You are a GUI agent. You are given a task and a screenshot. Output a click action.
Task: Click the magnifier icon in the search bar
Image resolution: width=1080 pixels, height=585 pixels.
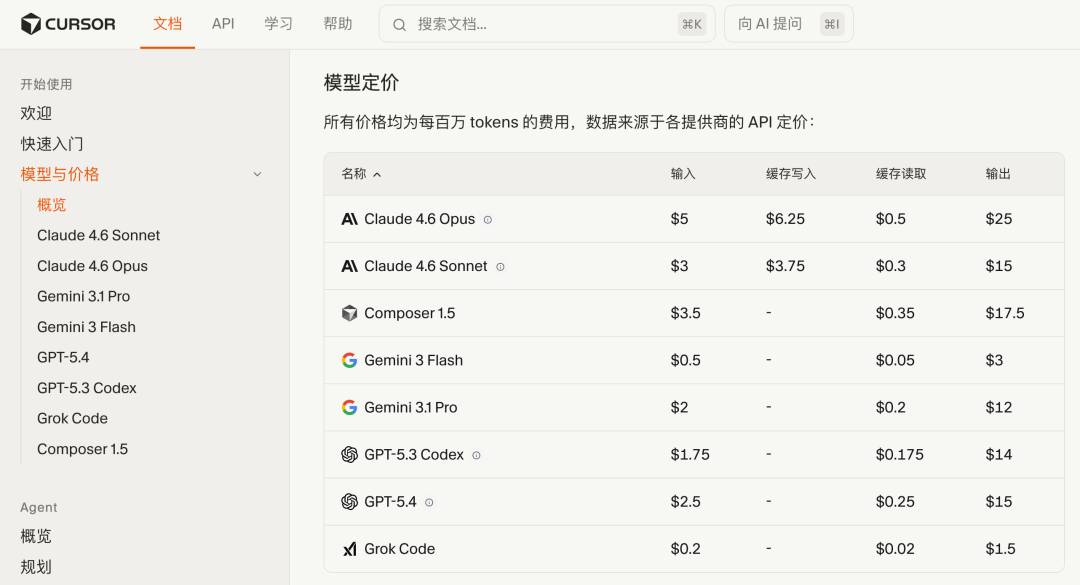point(400,23)
